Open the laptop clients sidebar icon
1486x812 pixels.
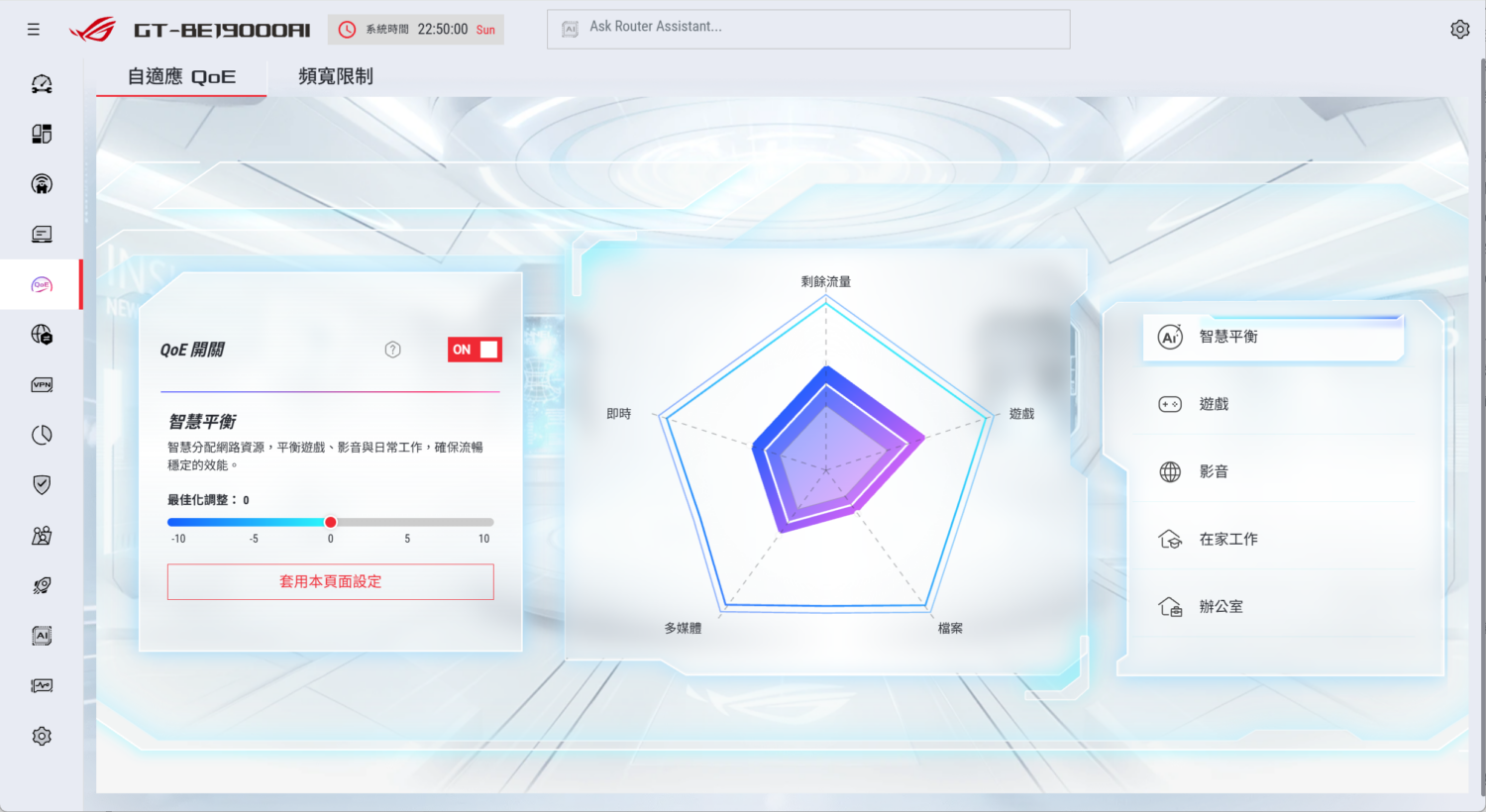42,235
